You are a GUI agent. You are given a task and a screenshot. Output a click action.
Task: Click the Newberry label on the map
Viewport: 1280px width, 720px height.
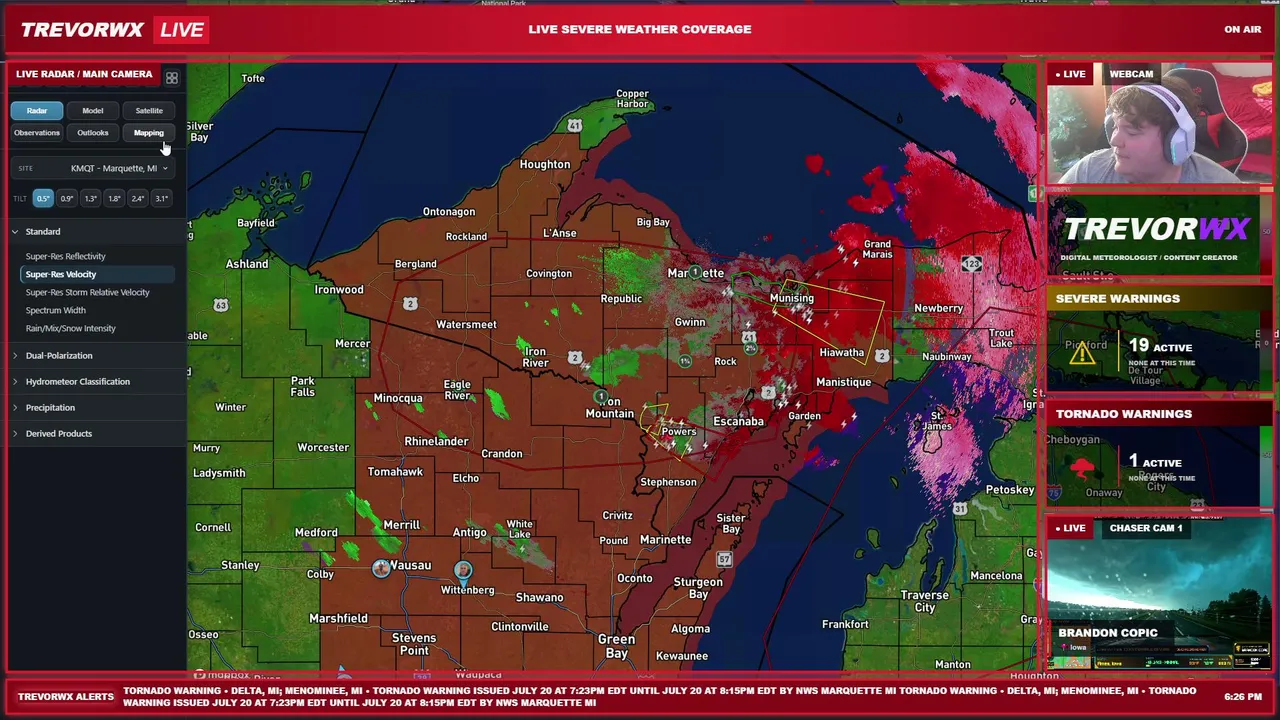938,308
